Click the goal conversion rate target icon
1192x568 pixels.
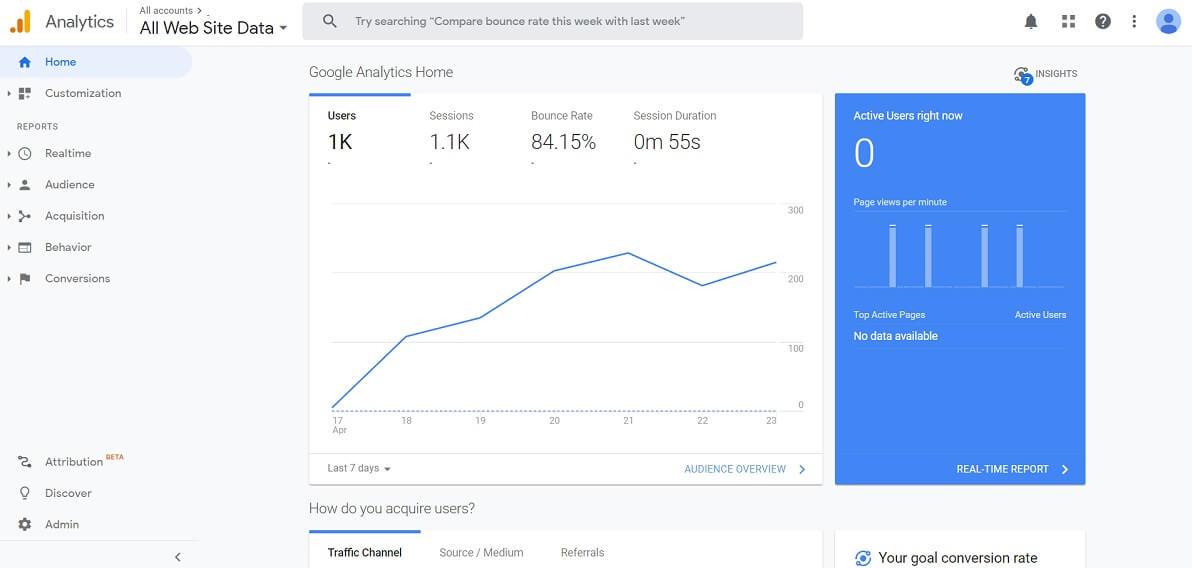(x=863, y=558)
